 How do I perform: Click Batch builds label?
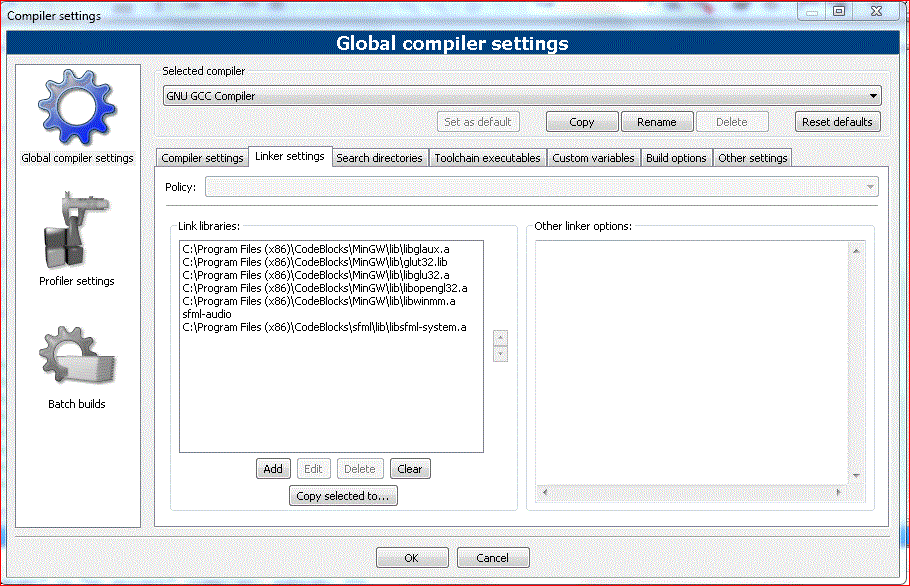pyautogui.click(x=77, y=404)
